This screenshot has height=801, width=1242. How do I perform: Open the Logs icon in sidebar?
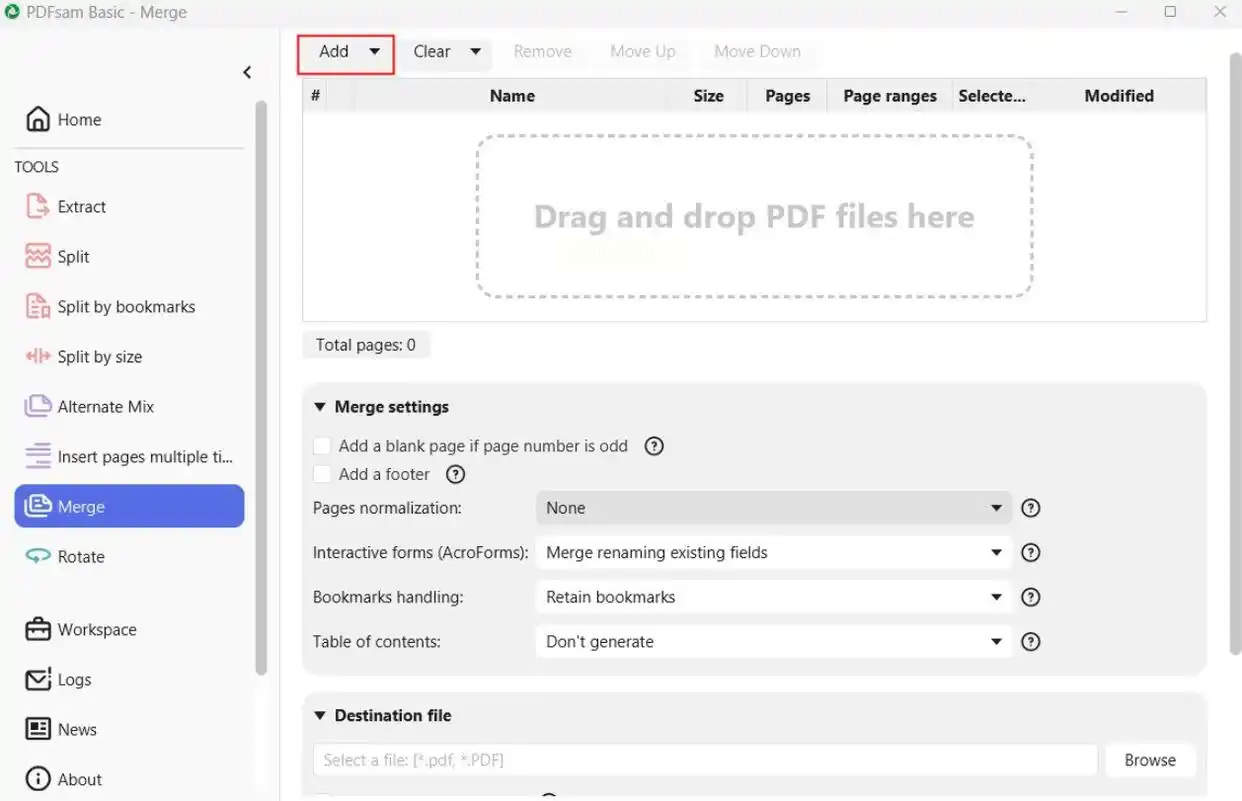(38, 680)
